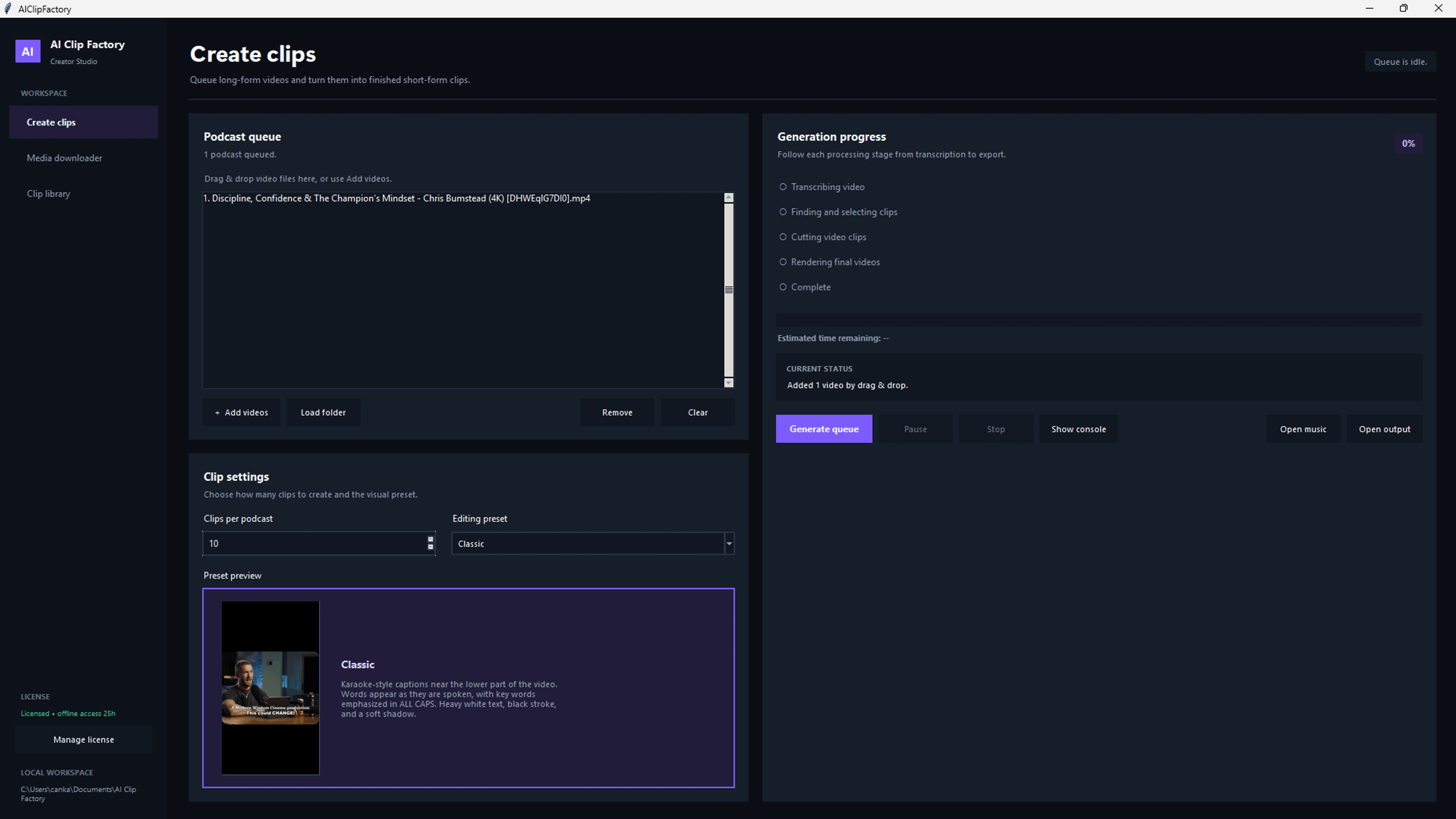Remove the selected podcast from the queue

tap(617, 412)
